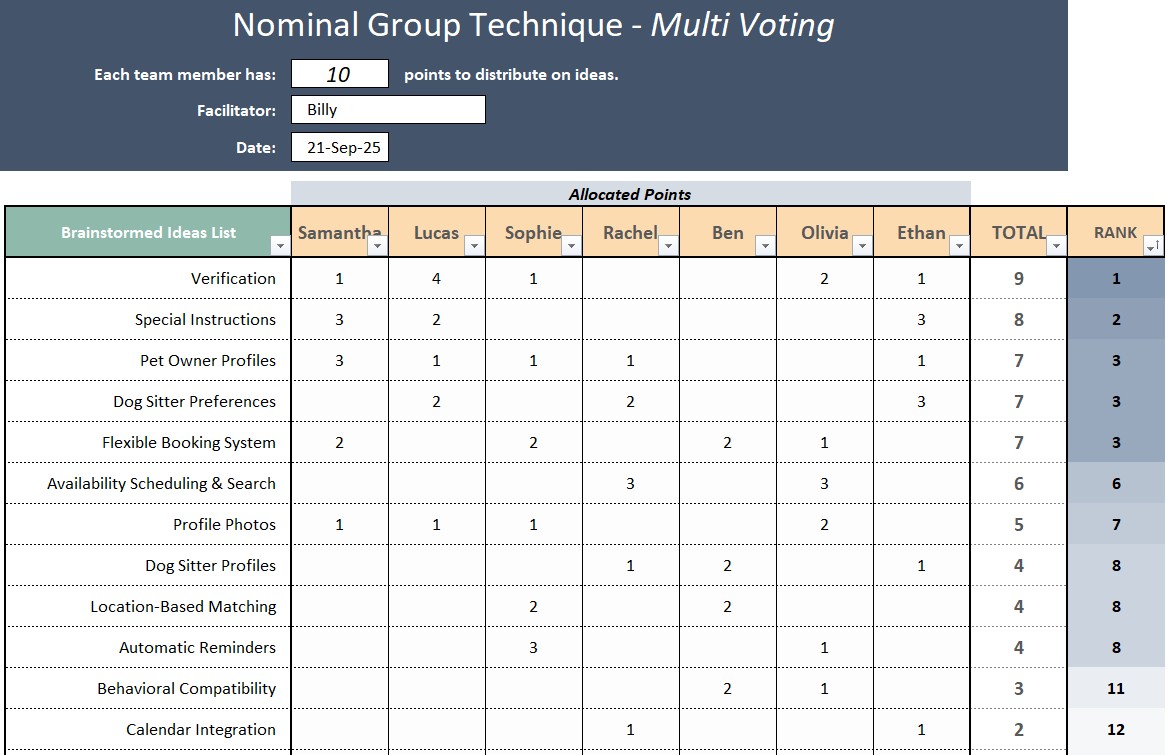Viewport: 1170px width, 755px height.
Task: Click the Facilitator field containing Billy
Action: point(388,110)
